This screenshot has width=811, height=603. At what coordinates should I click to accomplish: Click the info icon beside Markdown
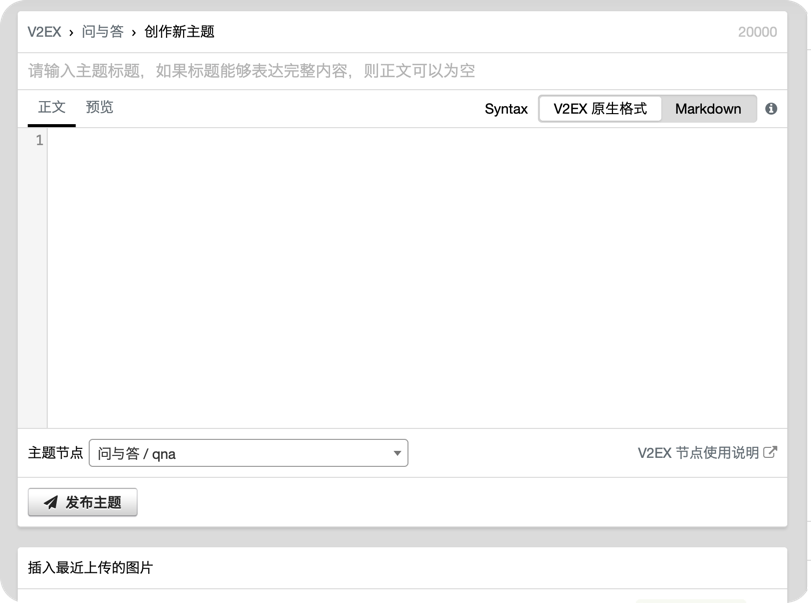(771, 109)
